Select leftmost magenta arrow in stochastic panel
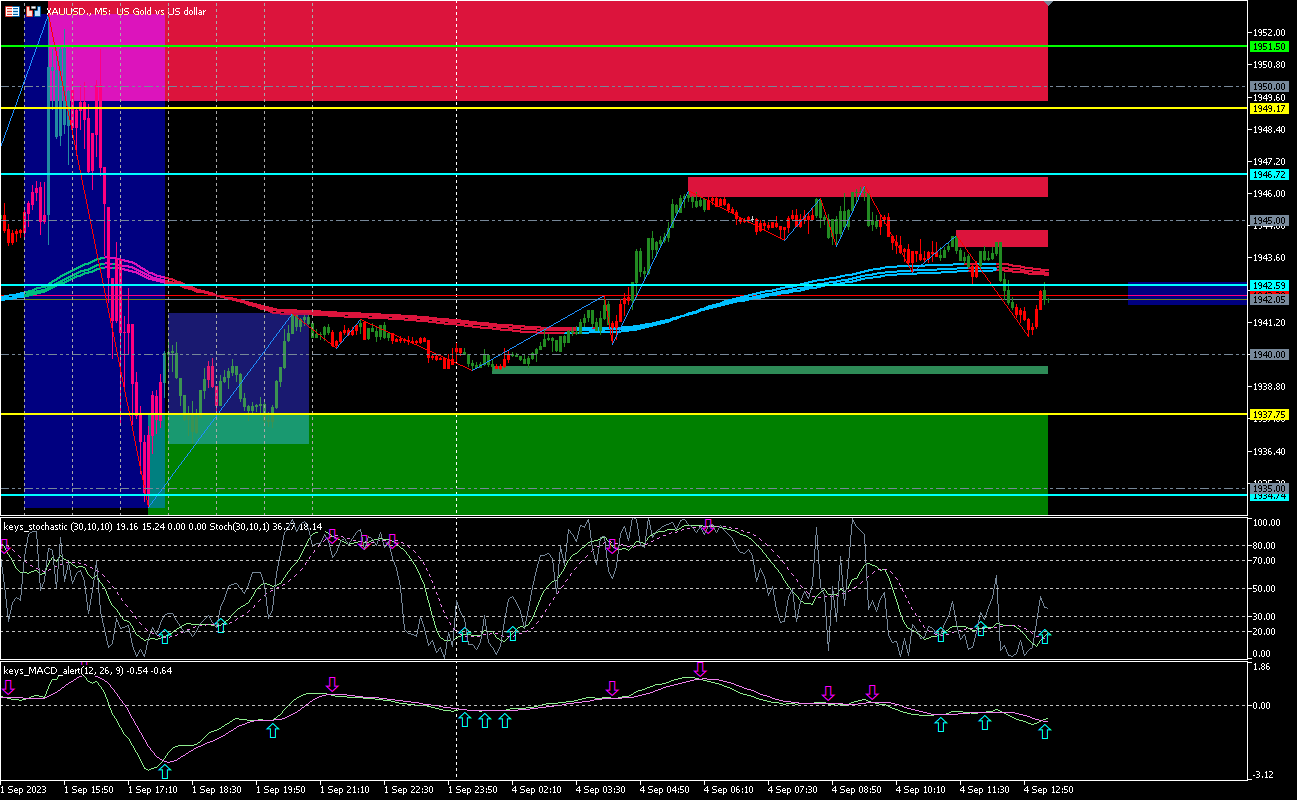 [5, 545]
